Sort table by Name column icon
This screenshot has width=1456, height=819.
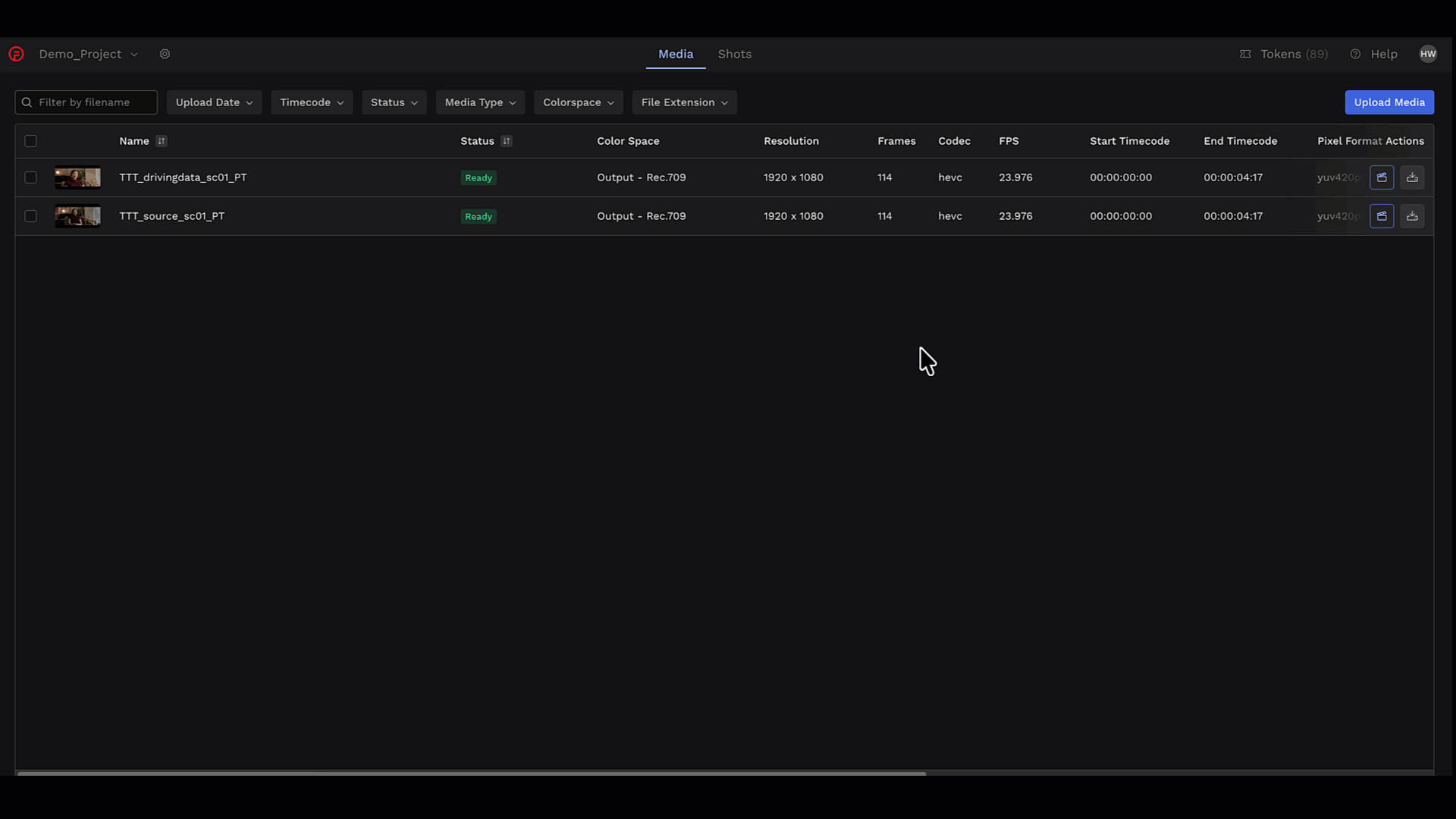162,141
